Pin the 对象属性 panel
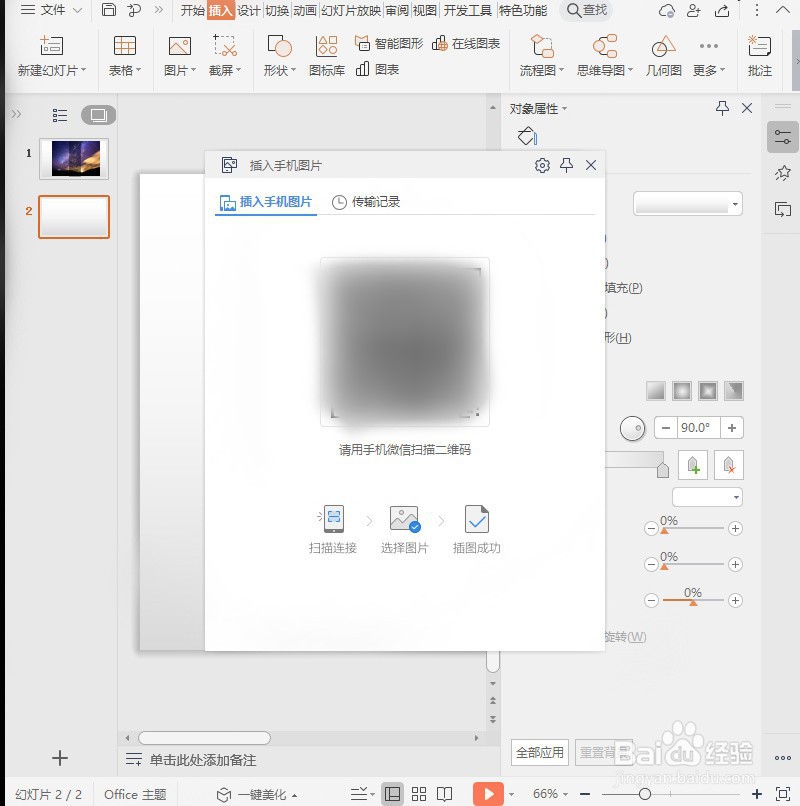The image size is (800, 806). tap(722, 108)
